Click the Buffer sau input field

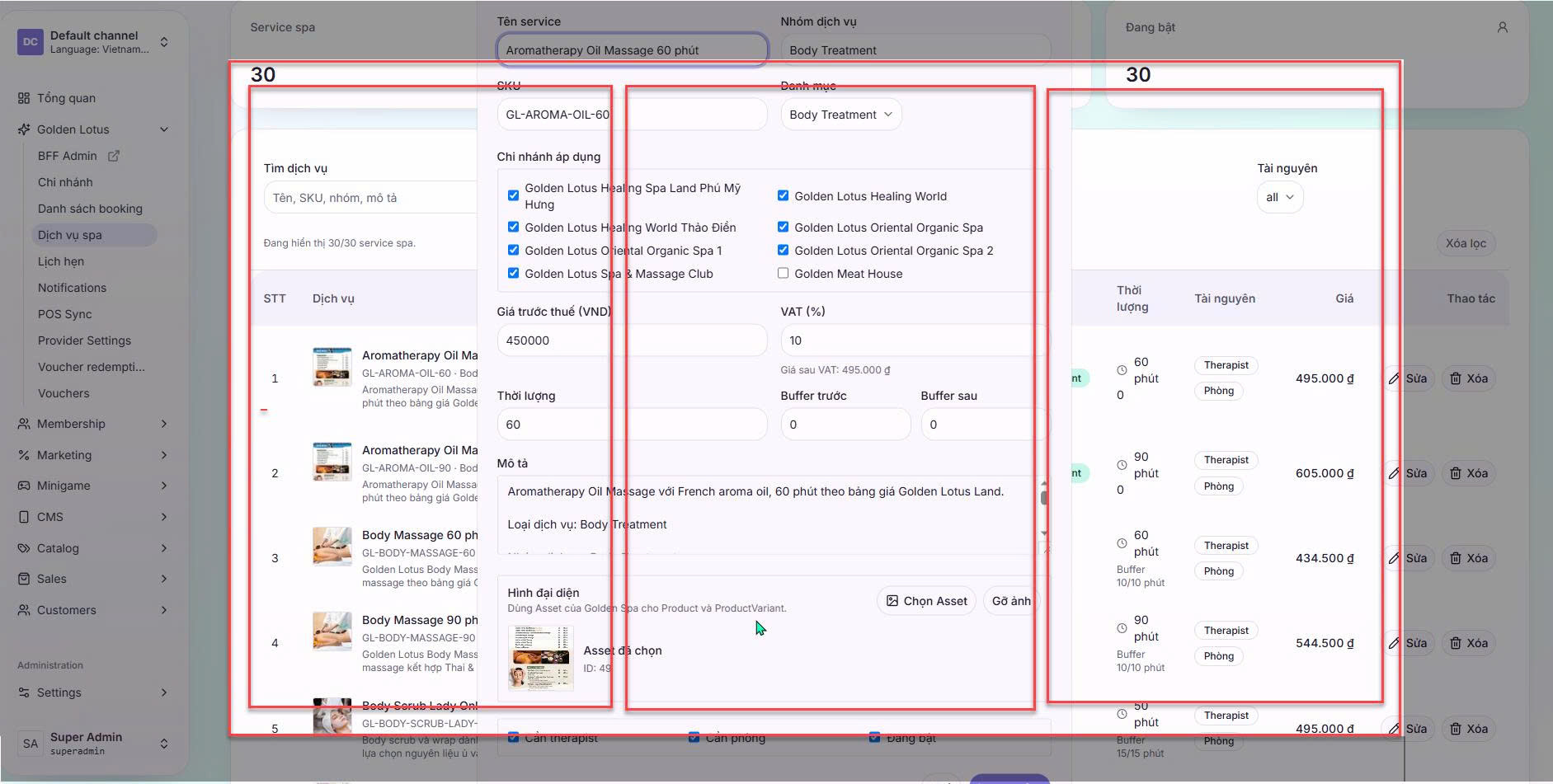tap(986, 425)
